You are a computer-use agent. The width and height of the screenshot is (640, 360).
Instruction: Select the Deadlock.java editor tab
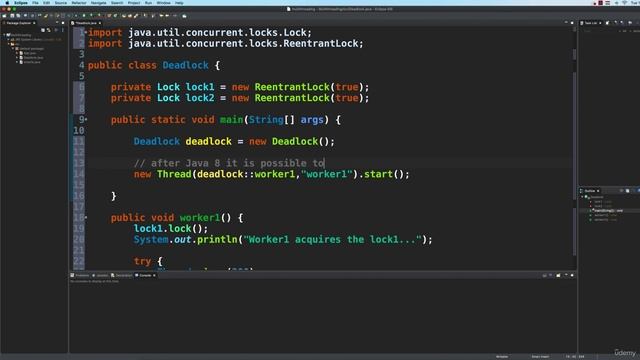pos(86,23)
